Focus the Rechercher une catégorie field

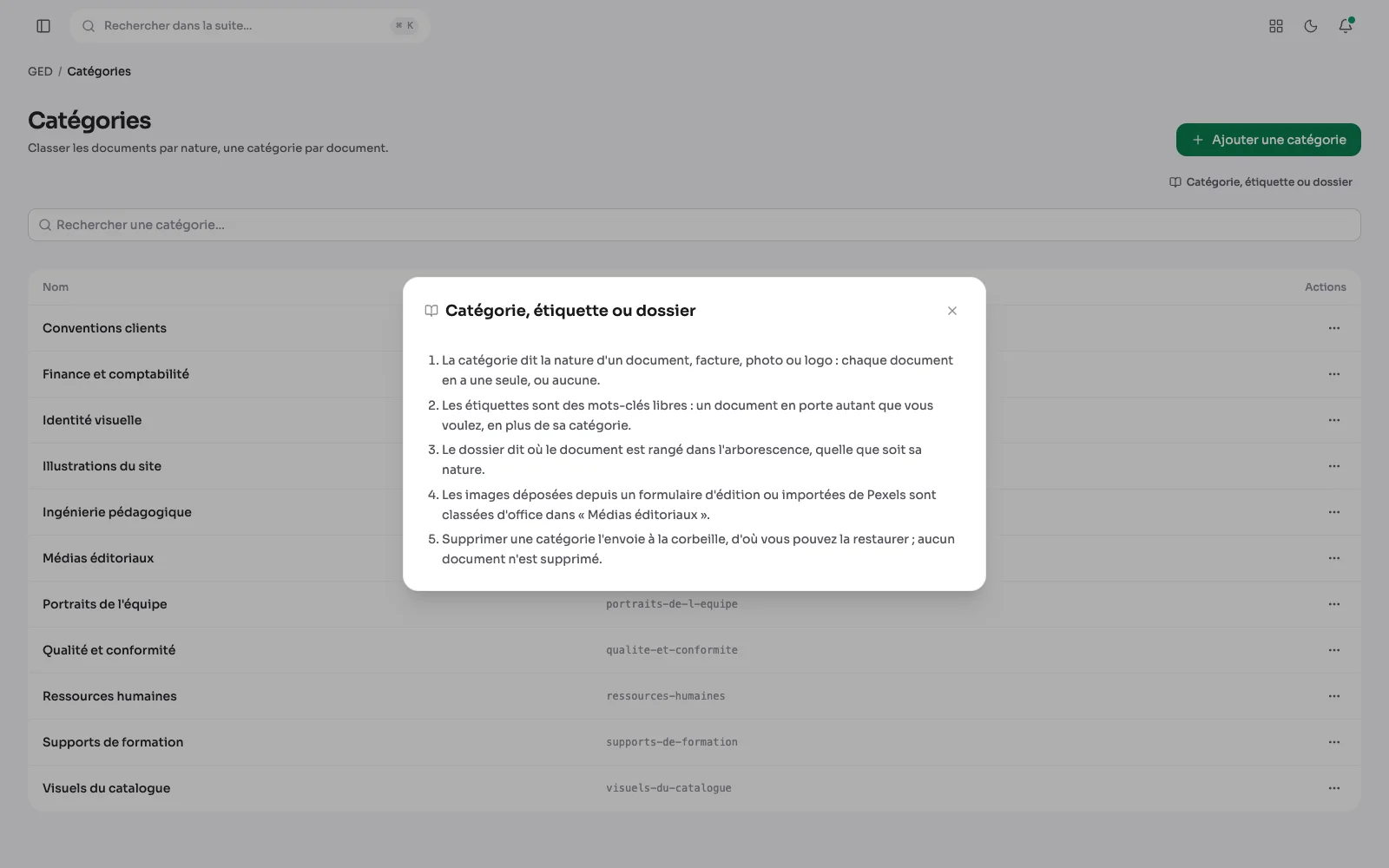tap(694, 225)
